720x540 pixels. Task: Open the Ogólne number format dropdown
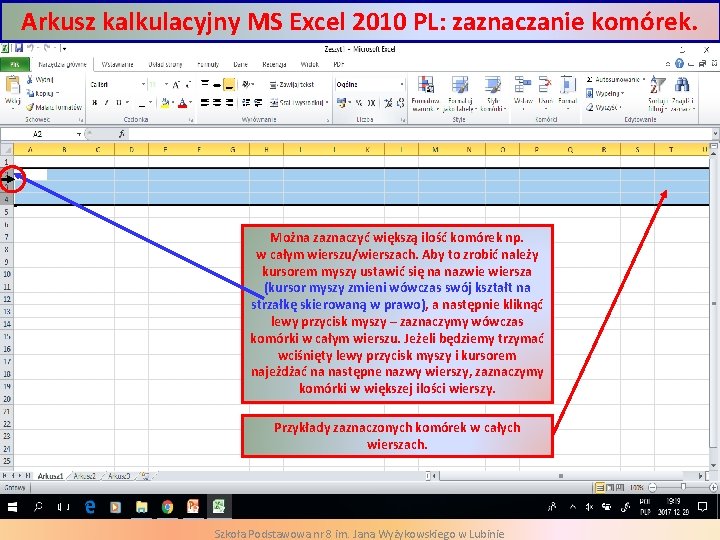402,84
